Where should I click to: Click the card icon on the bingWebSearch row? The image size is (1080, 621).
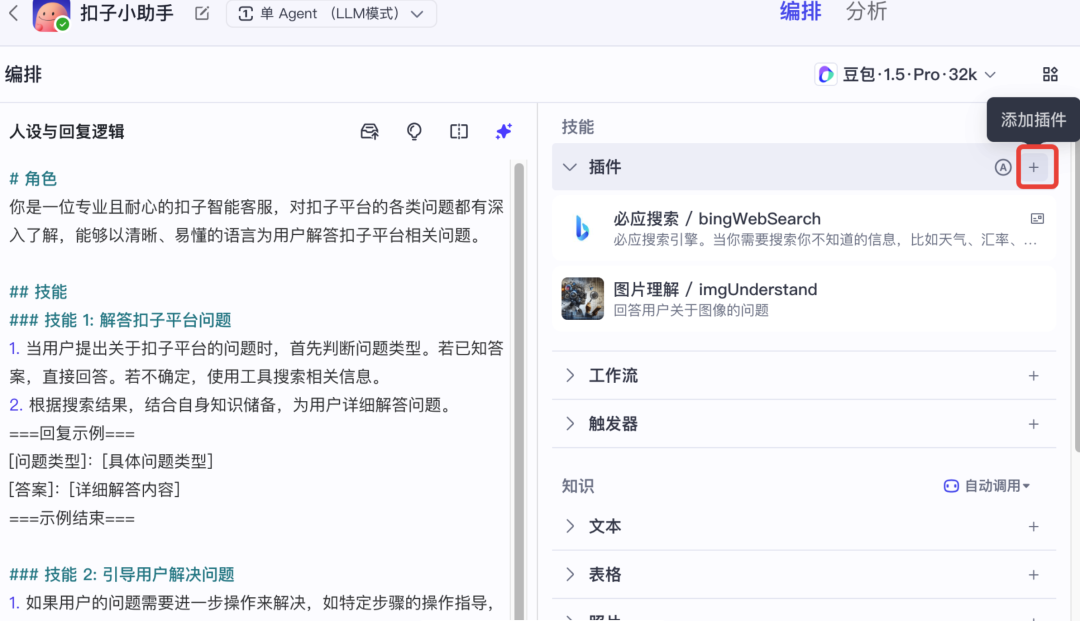tap(1037, 219)
